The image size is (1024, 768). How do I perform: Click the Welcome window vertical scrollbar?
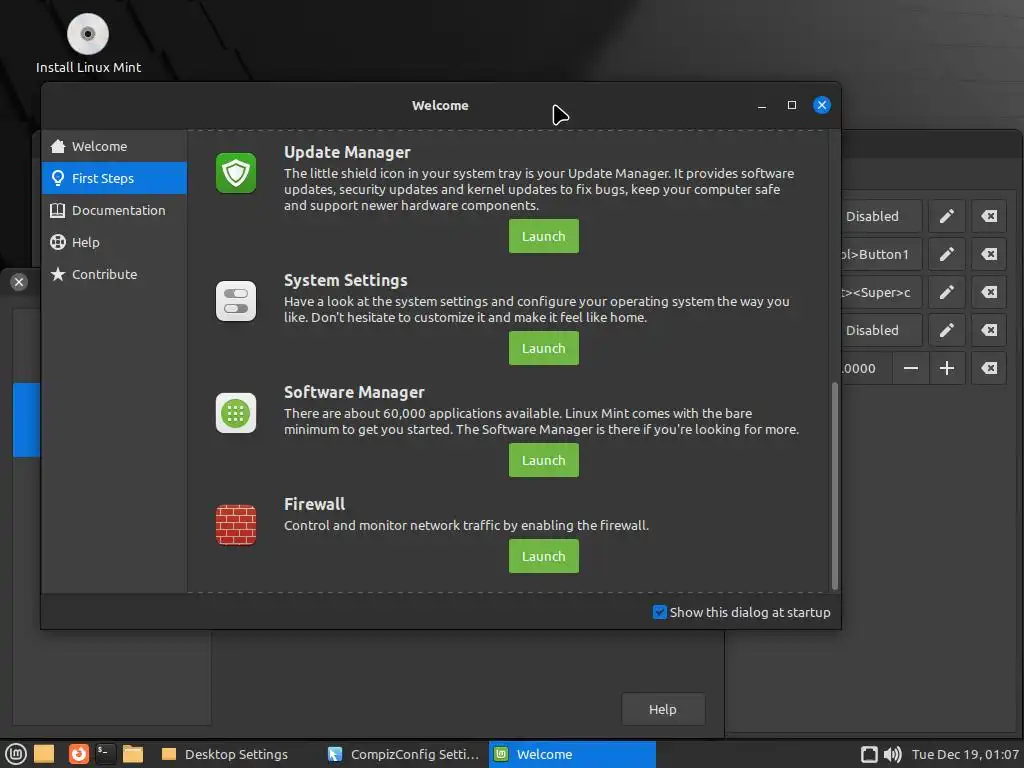(834, 486)
